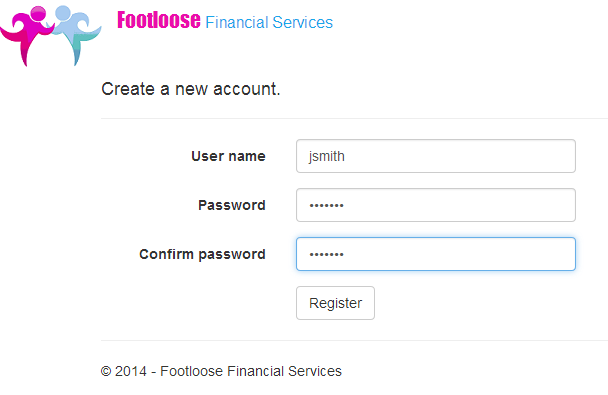
Task: Place cursor on jsmith text
Action: [326, 157]
